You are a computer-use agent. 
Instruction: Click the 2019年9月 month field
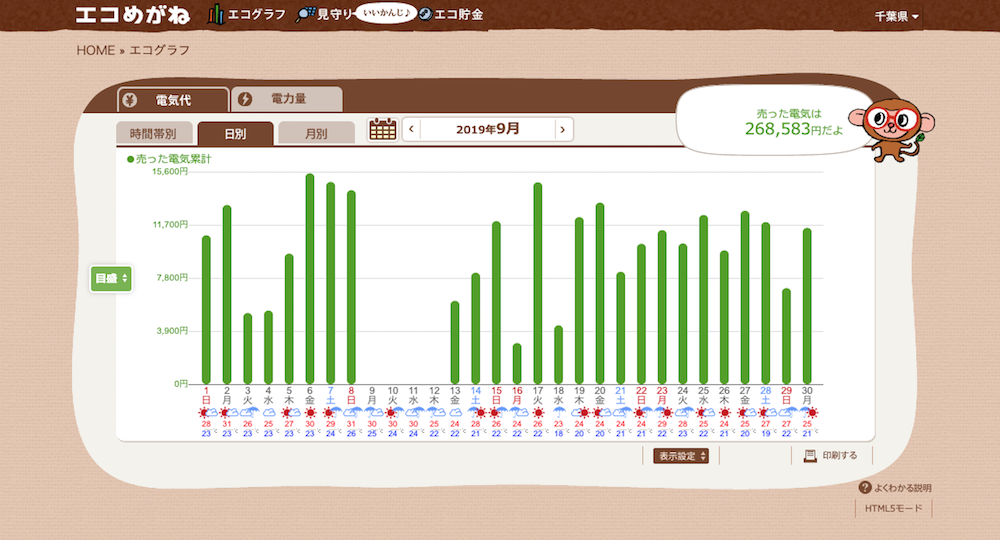[x=487, y=129]
